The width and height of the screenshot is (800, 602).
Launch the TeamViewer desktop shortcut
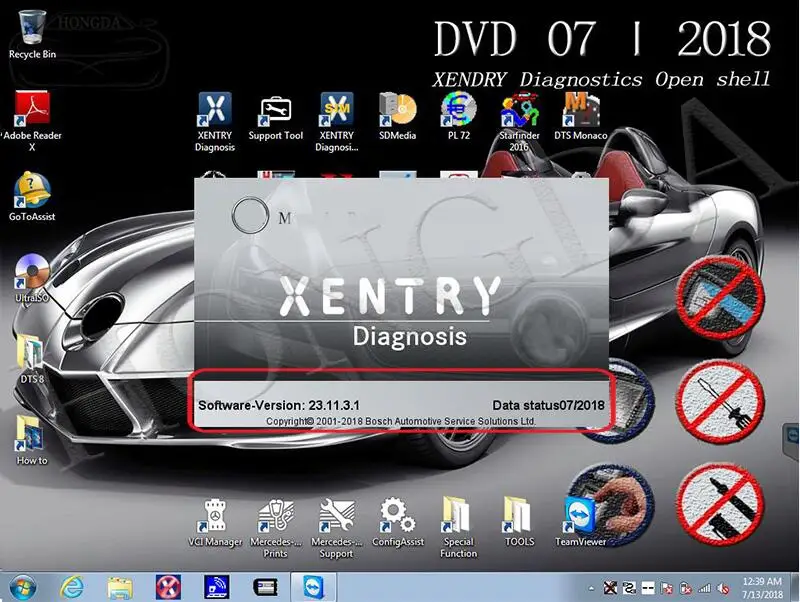pos(581,522)
